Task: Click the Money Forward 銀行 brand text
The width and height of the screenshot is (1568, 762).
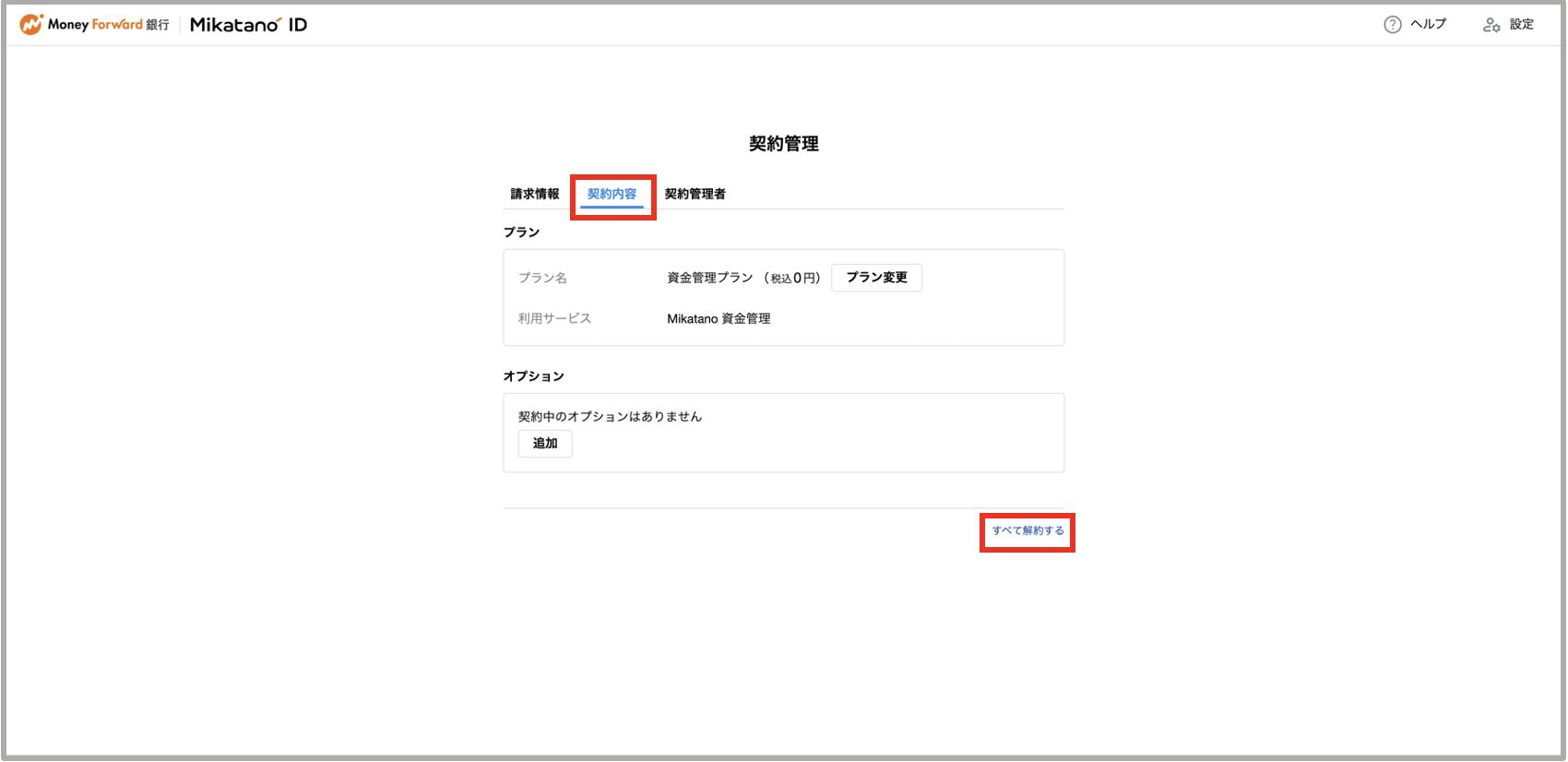Action: tap(109, 25)
